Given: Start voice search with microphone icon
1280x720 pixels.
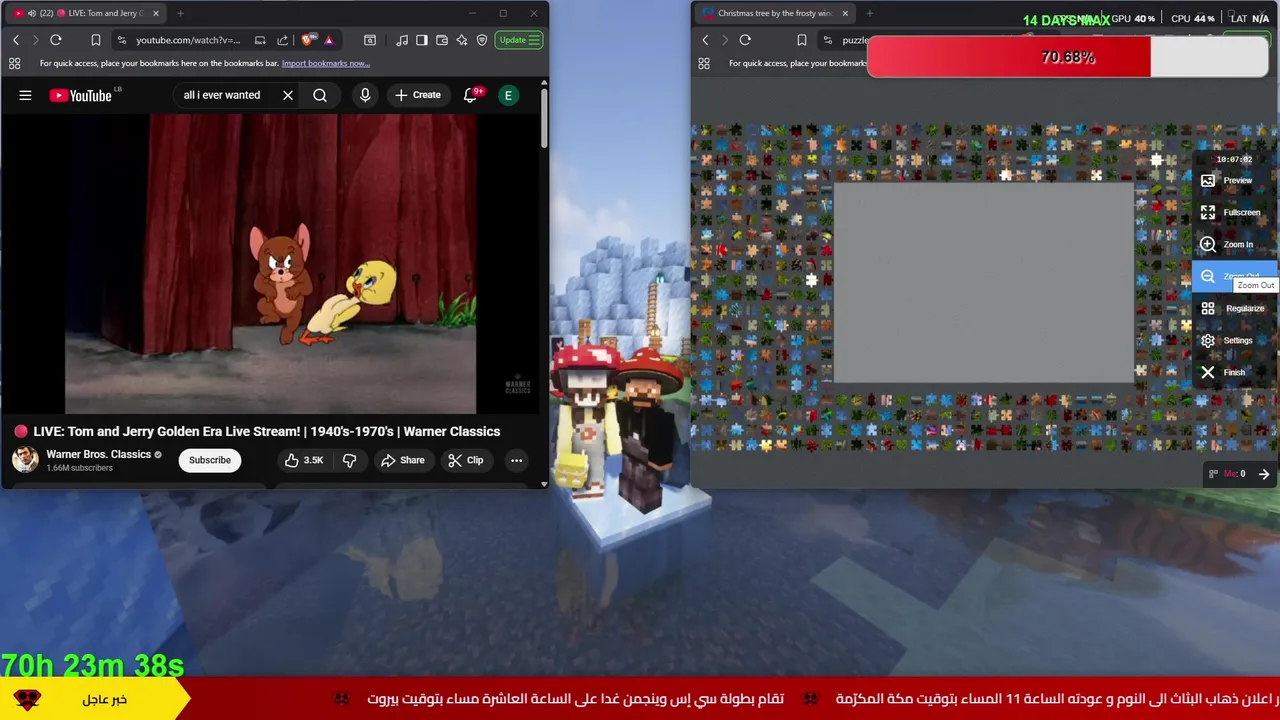Looking at the screenshot, I should click(x=365, y=95).
